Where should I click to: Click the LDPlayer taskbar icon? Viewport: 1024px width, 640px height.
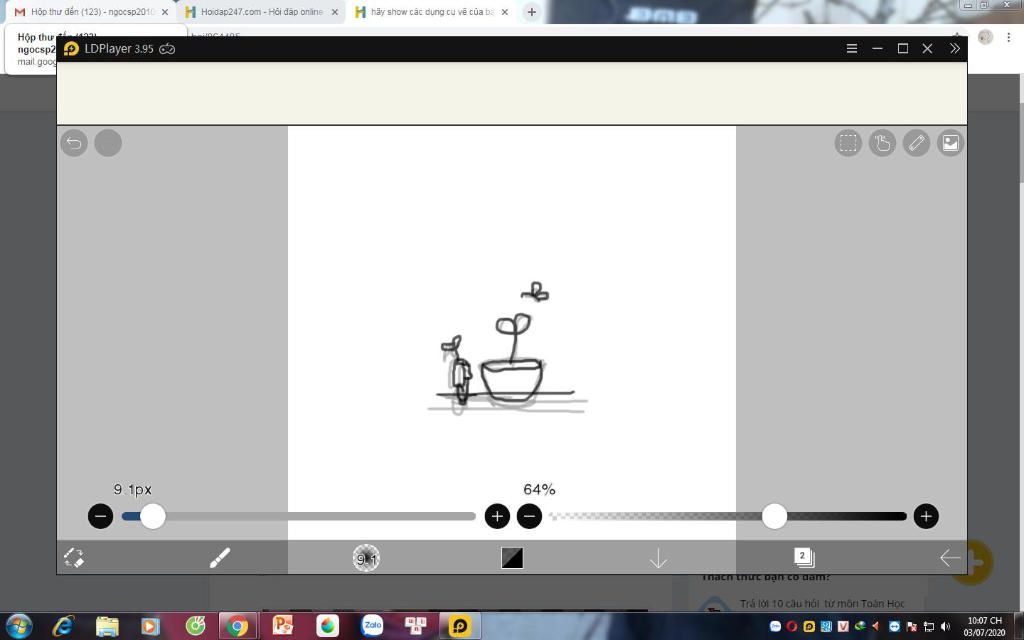pyautogui.click(x=460, y=626)
